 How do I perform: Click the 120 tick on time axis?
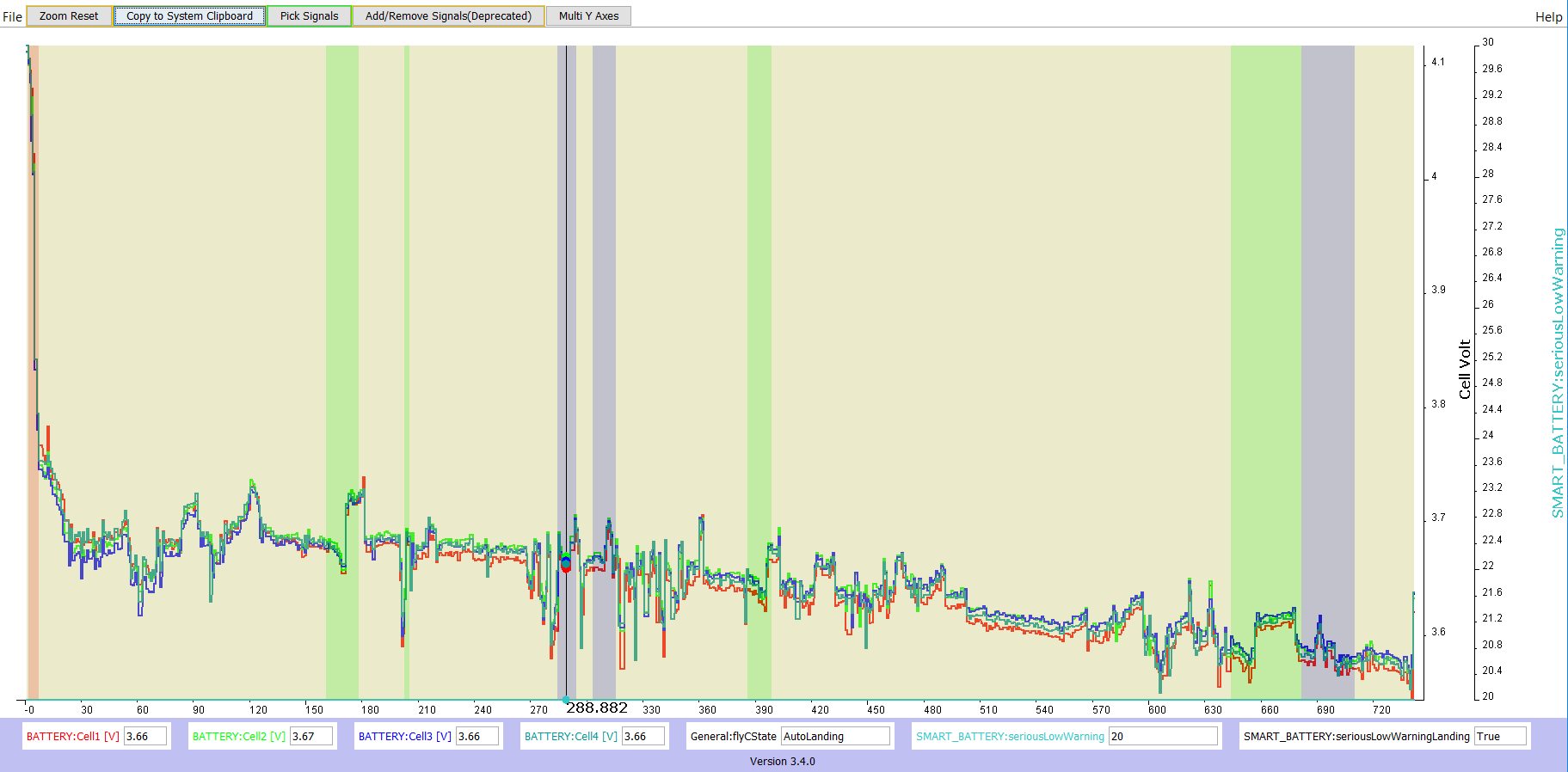coord(258,709)
